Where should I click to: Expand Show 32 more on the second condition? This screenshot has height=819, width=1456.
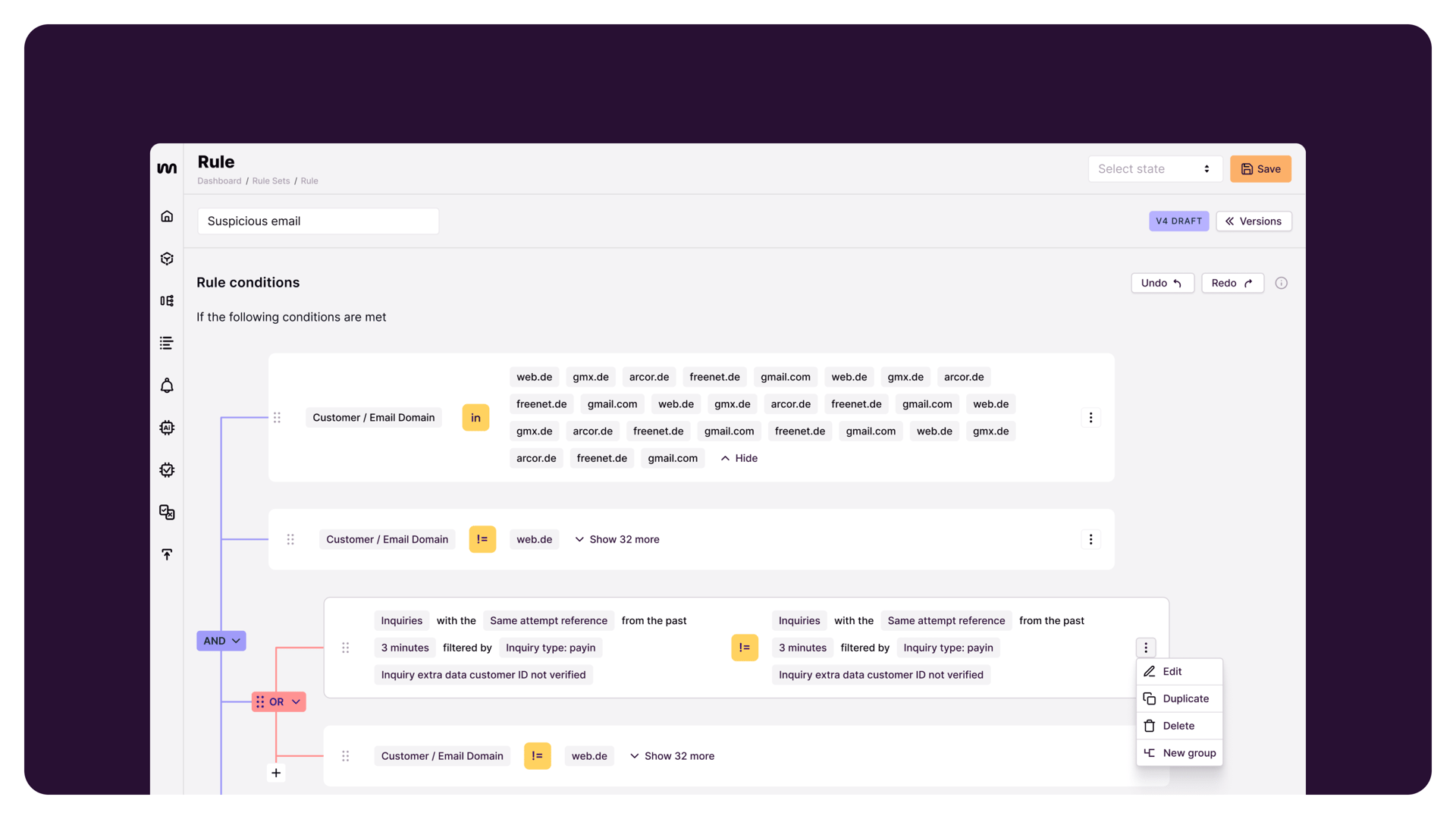click(x=617, y=539)
